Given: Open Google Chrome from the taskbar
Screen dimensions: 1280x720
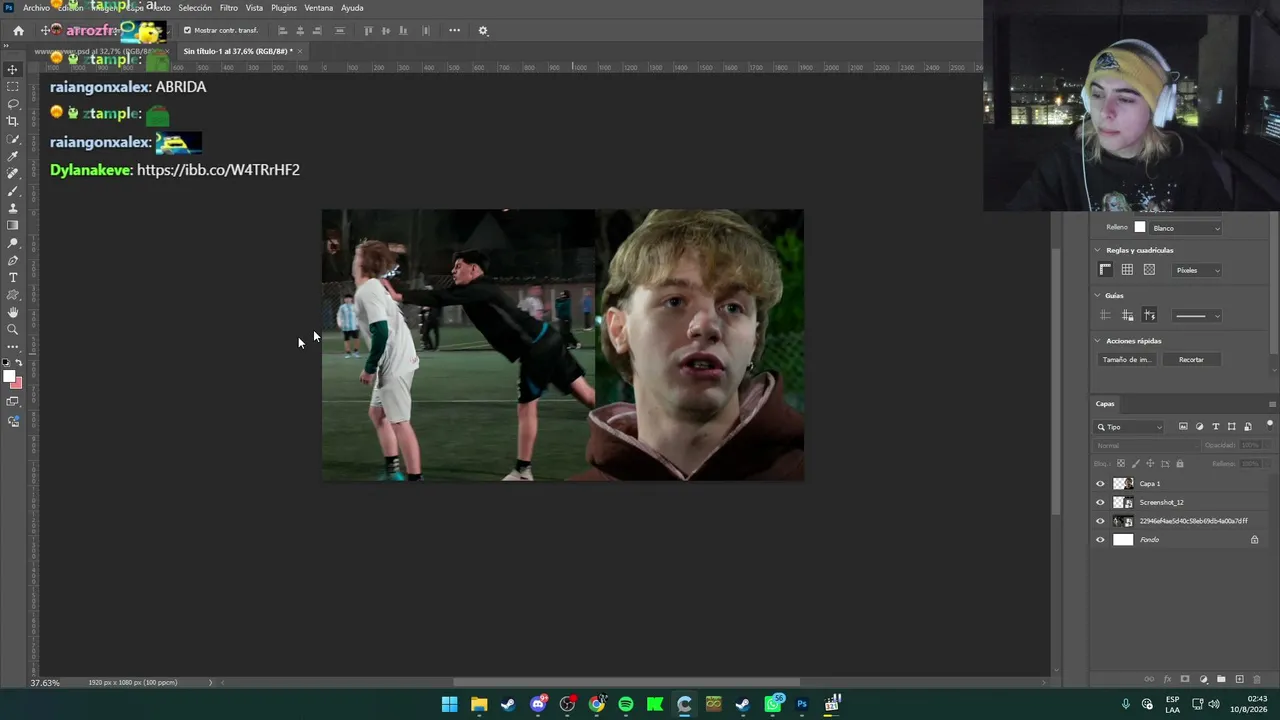Looking at the screenshot, I should 597,704.
